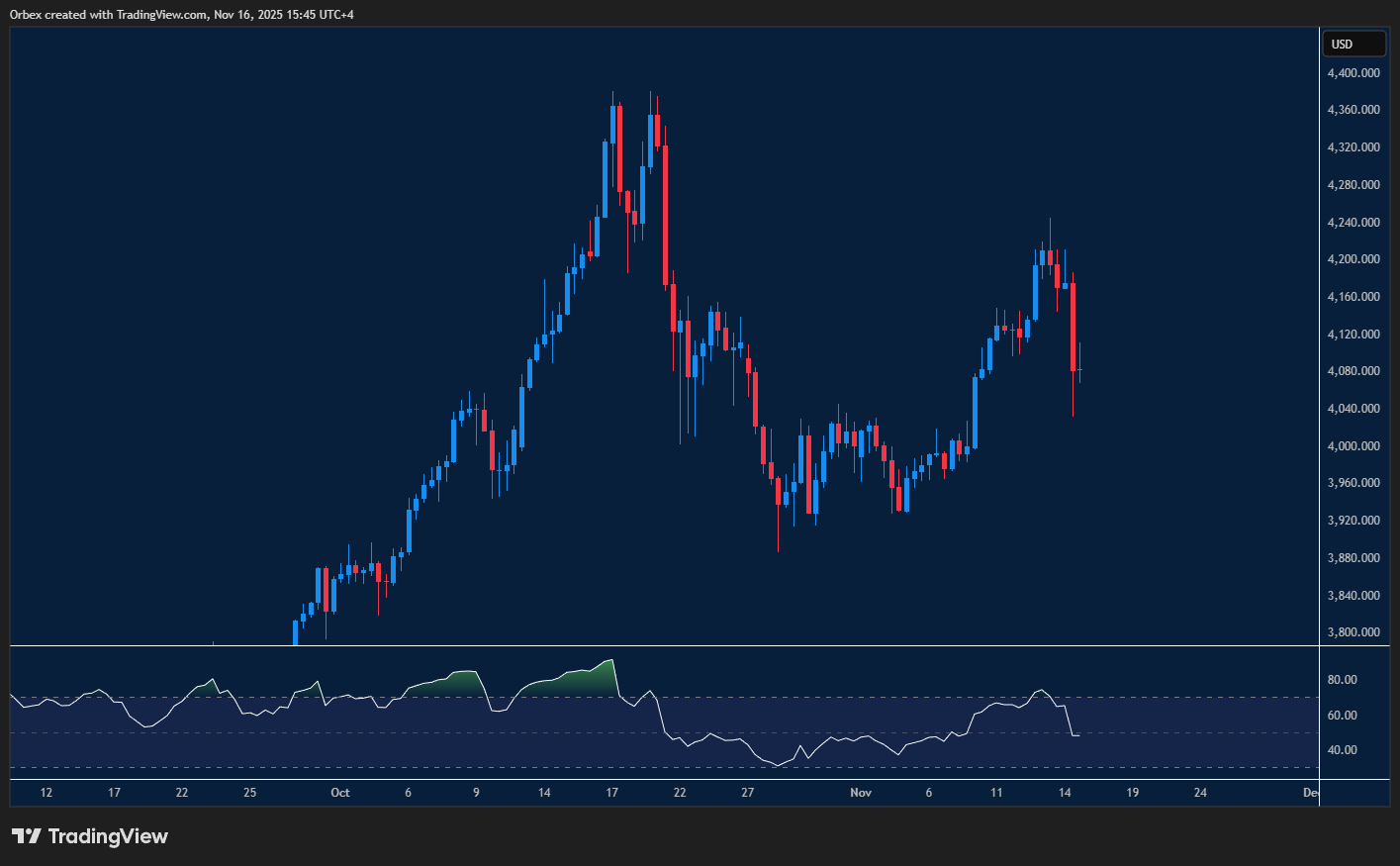Select the 4,200.000 price scale label
The width and height of the screenshot is (1400, 866).
(x=1353, y=259)
